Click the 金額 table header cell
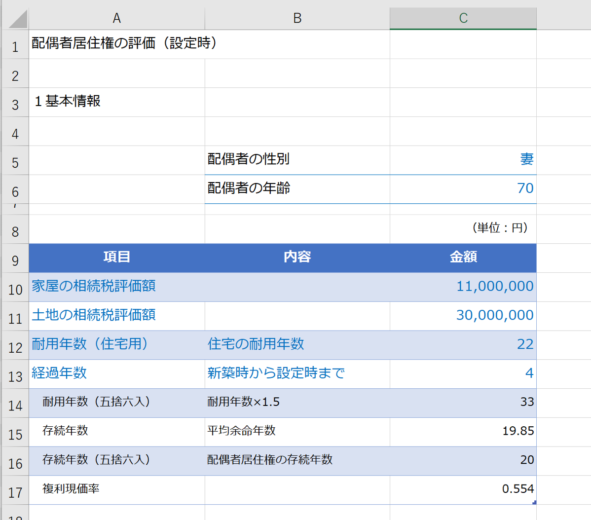Screen dimensions: 591x520 (x=463, y=258)
